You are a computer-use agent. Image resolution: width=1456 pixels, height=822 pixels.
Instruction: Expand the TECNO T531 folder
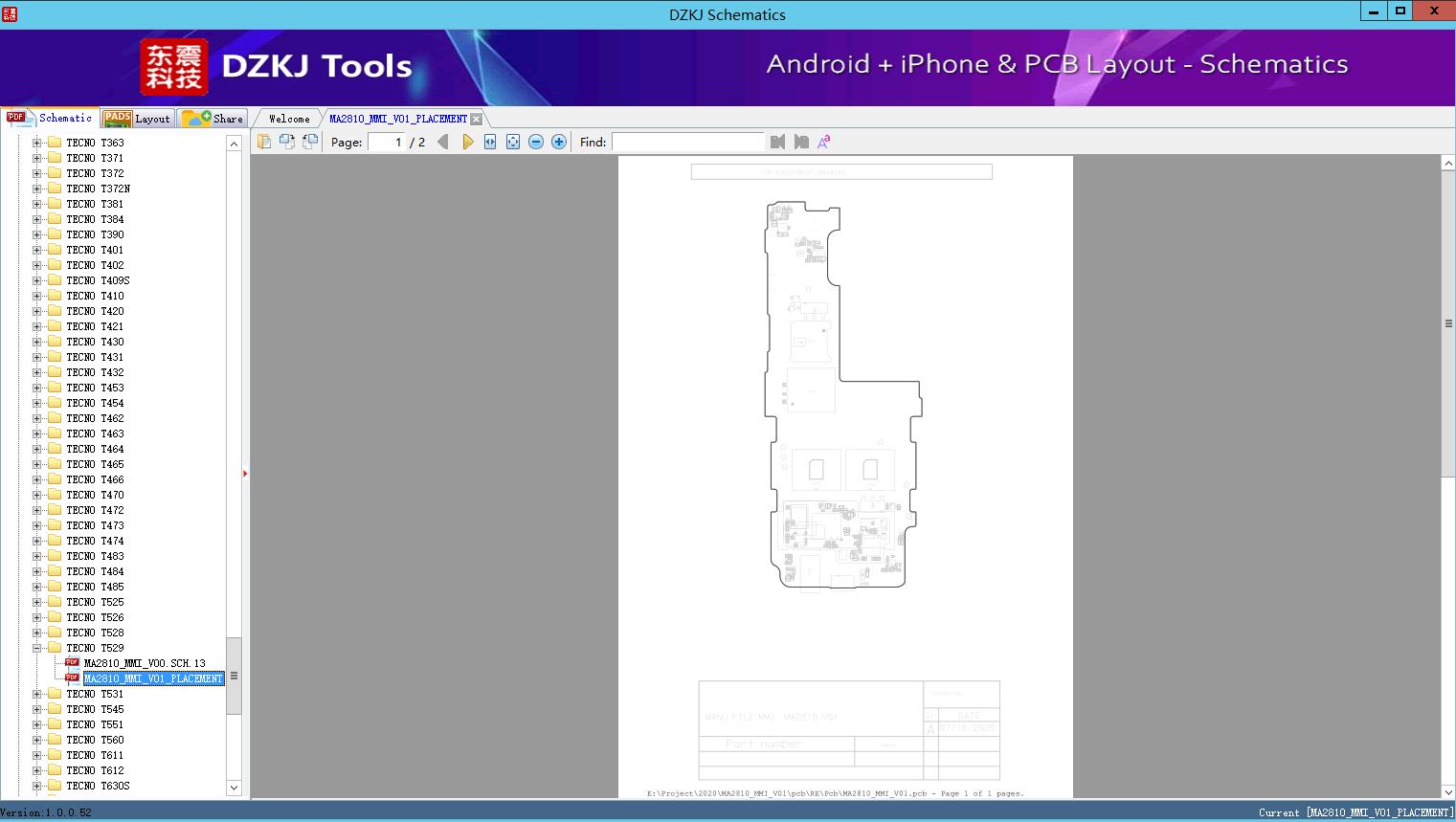pos(36,694)
